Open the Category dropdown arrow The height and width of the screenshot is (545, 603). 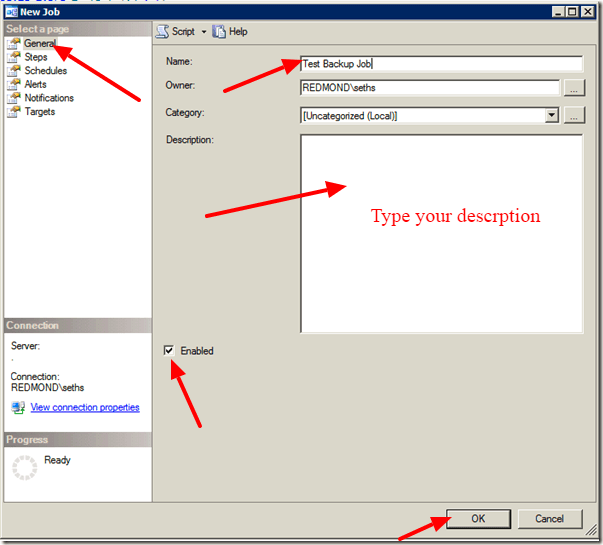point(552,115)
